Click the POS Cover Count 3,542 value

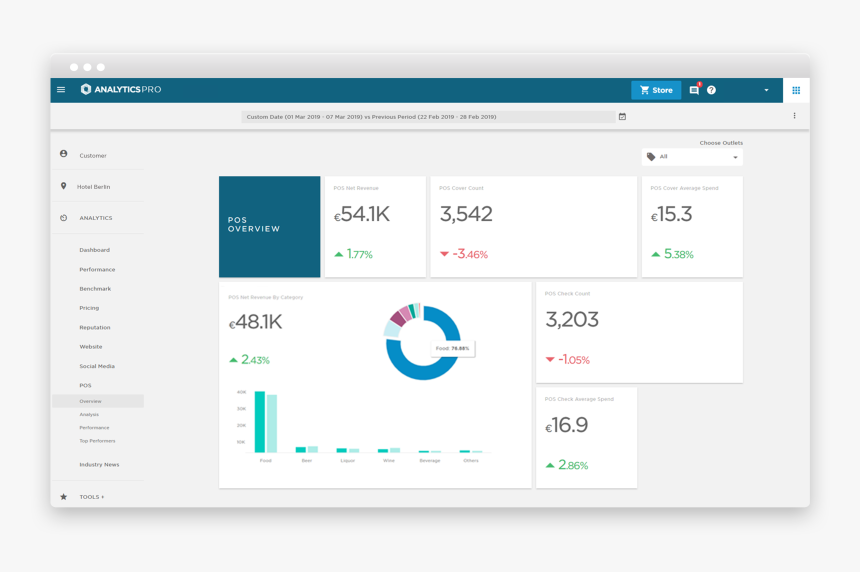coord(466,214)
